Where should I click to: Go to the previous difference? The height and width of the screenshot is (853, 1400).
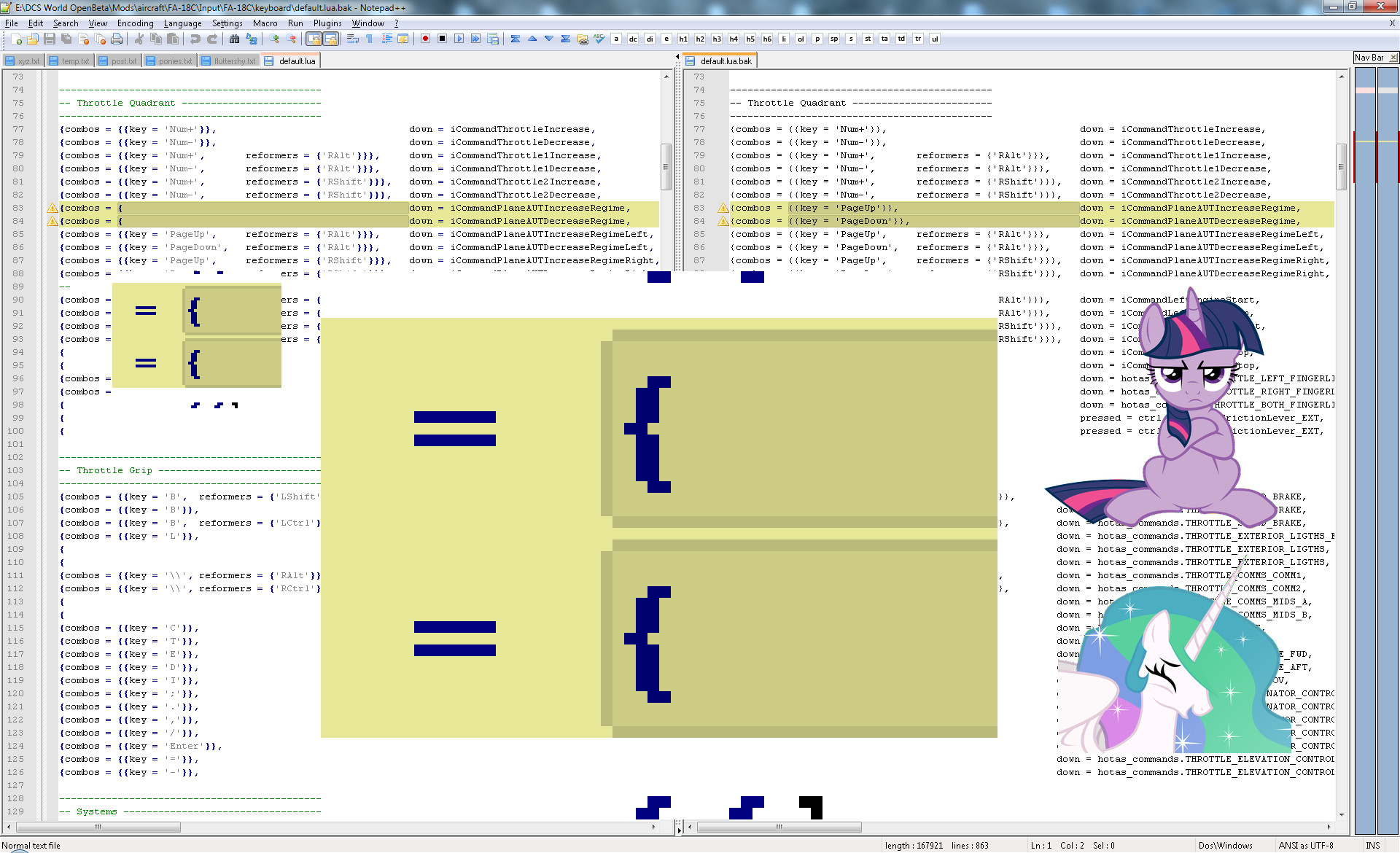[532, 39]
